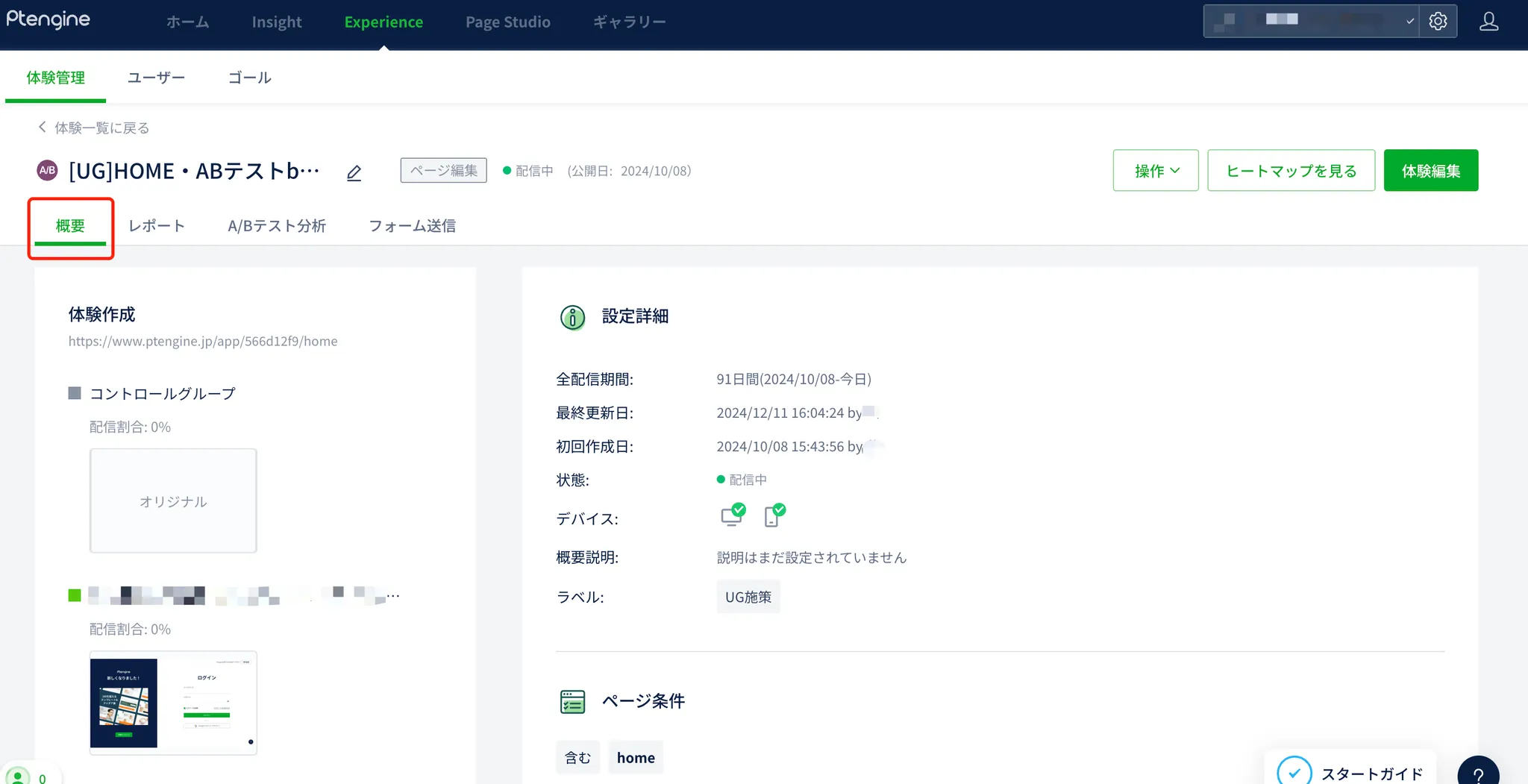Open the A/Bテスト分析 tab

[277, 226]
